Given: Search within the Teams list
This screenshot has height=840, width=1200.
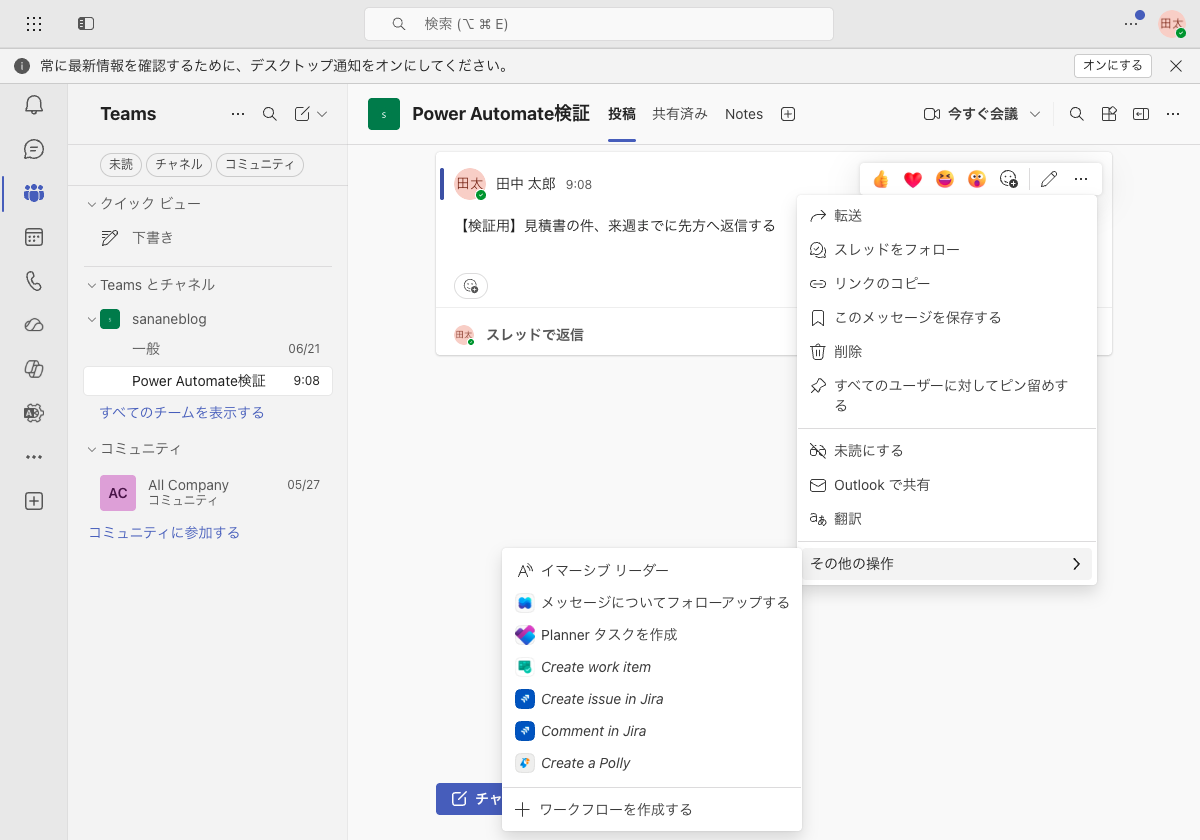Looking at the screenshot, I should (x=270, y=114).
